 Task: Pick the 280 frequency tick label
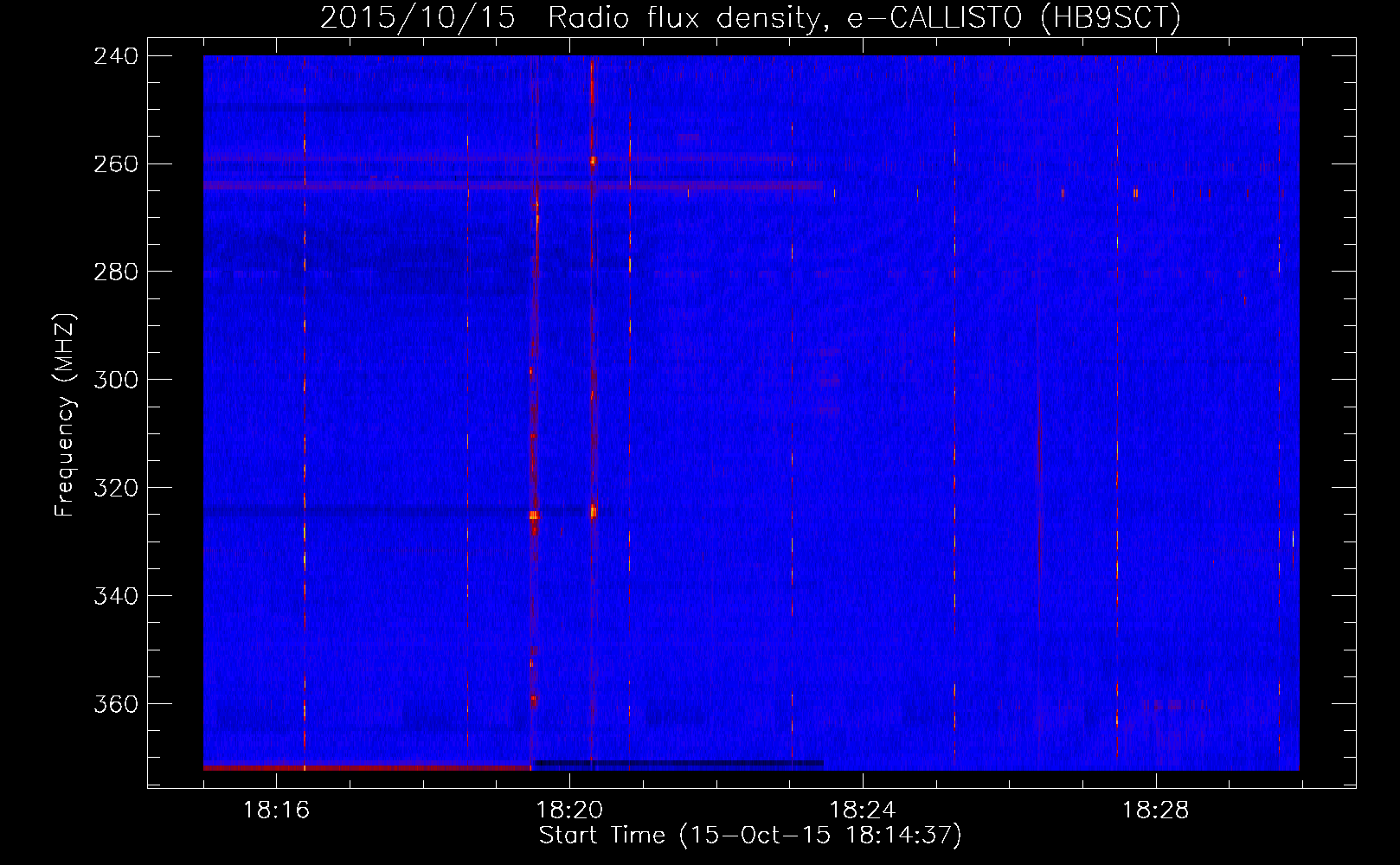click(x=116, y=272)
